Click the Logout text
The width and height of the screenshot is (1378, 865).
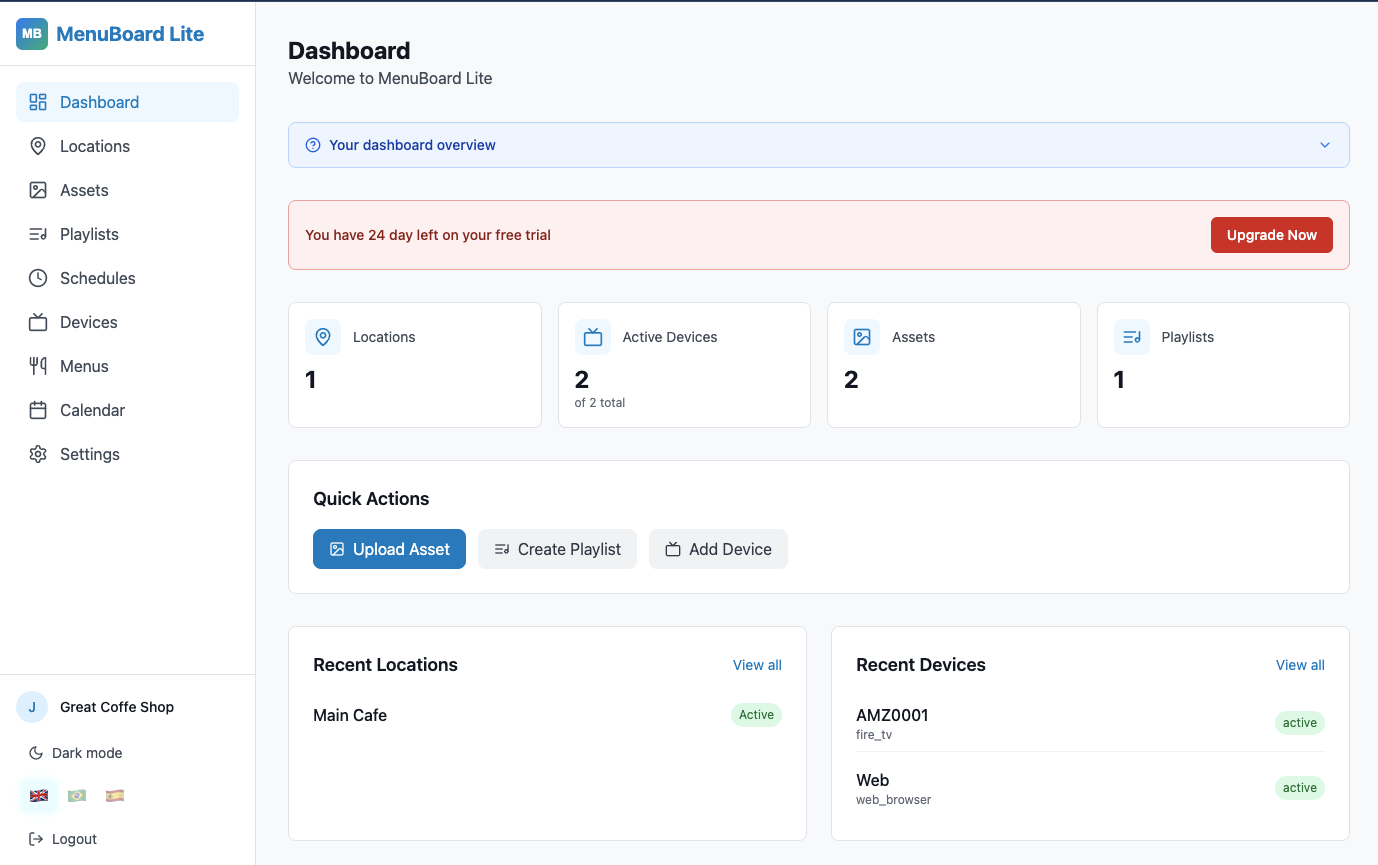(74, 839)
